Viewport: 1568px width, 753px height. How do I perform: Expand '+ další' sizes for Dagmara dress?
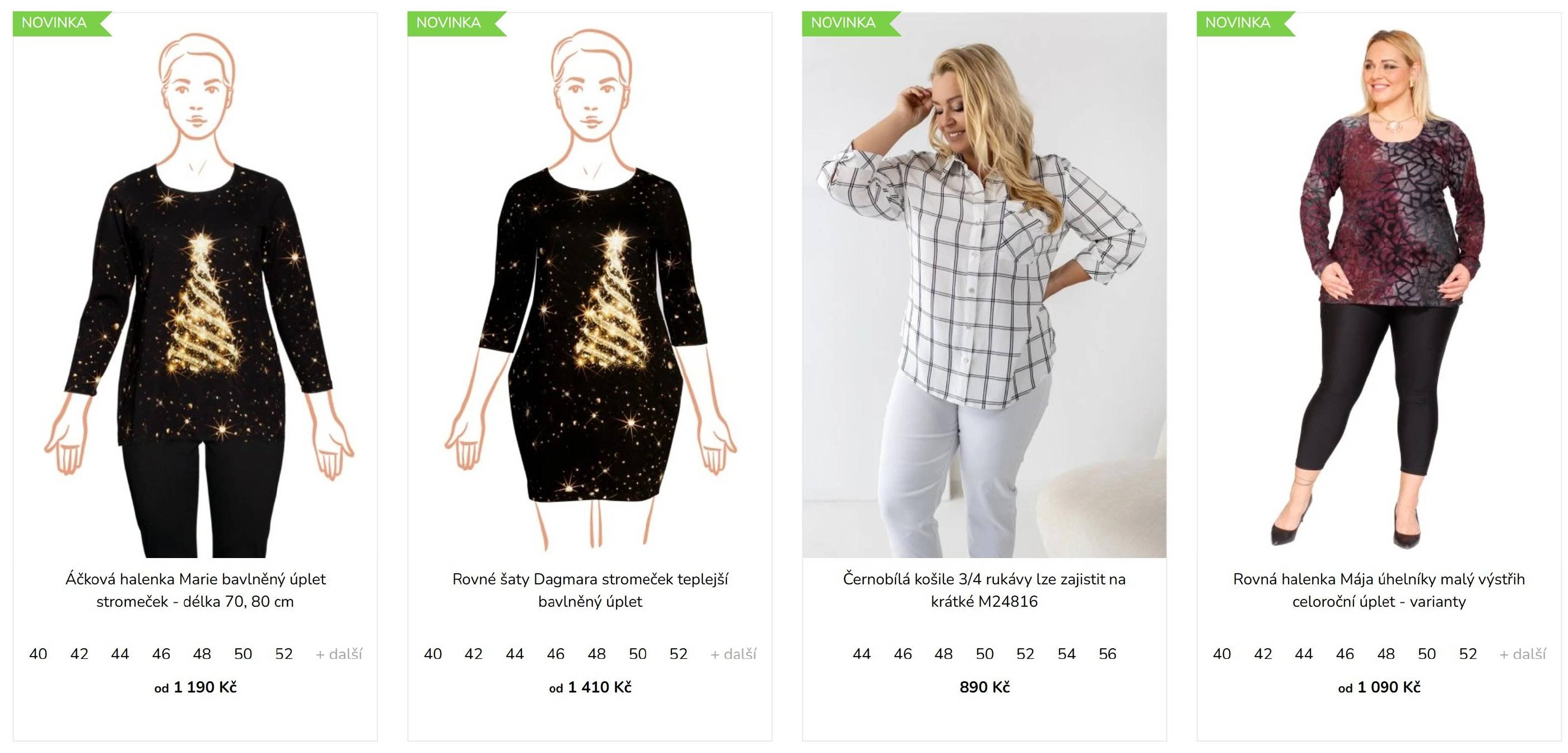733,654
